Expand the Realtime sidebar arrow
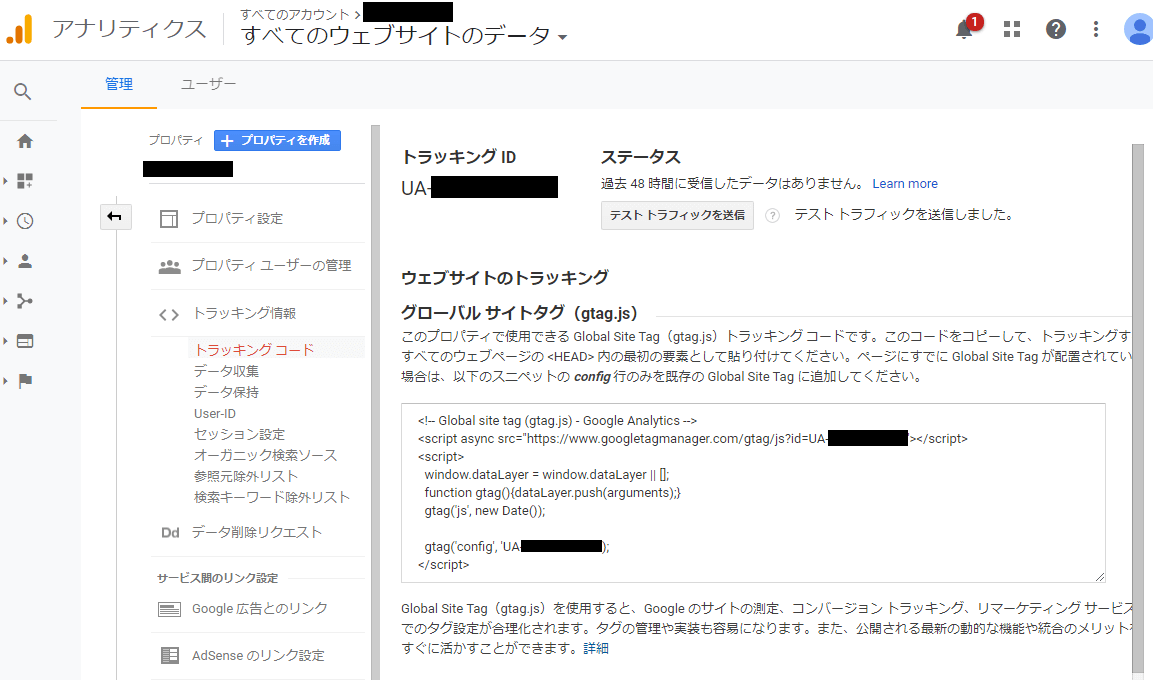 5,221
